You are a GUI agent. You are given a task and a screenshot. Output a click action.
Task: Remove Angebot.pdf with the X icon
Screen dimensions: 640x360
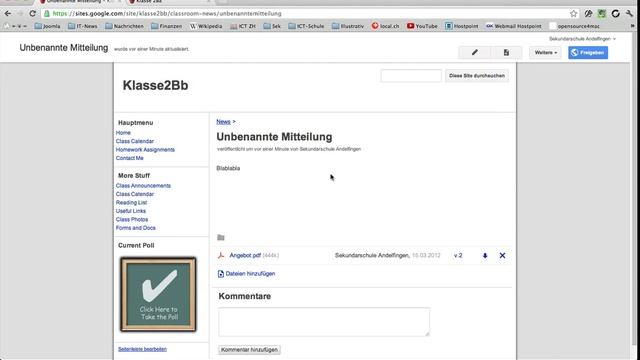click(x=502, y=256)
